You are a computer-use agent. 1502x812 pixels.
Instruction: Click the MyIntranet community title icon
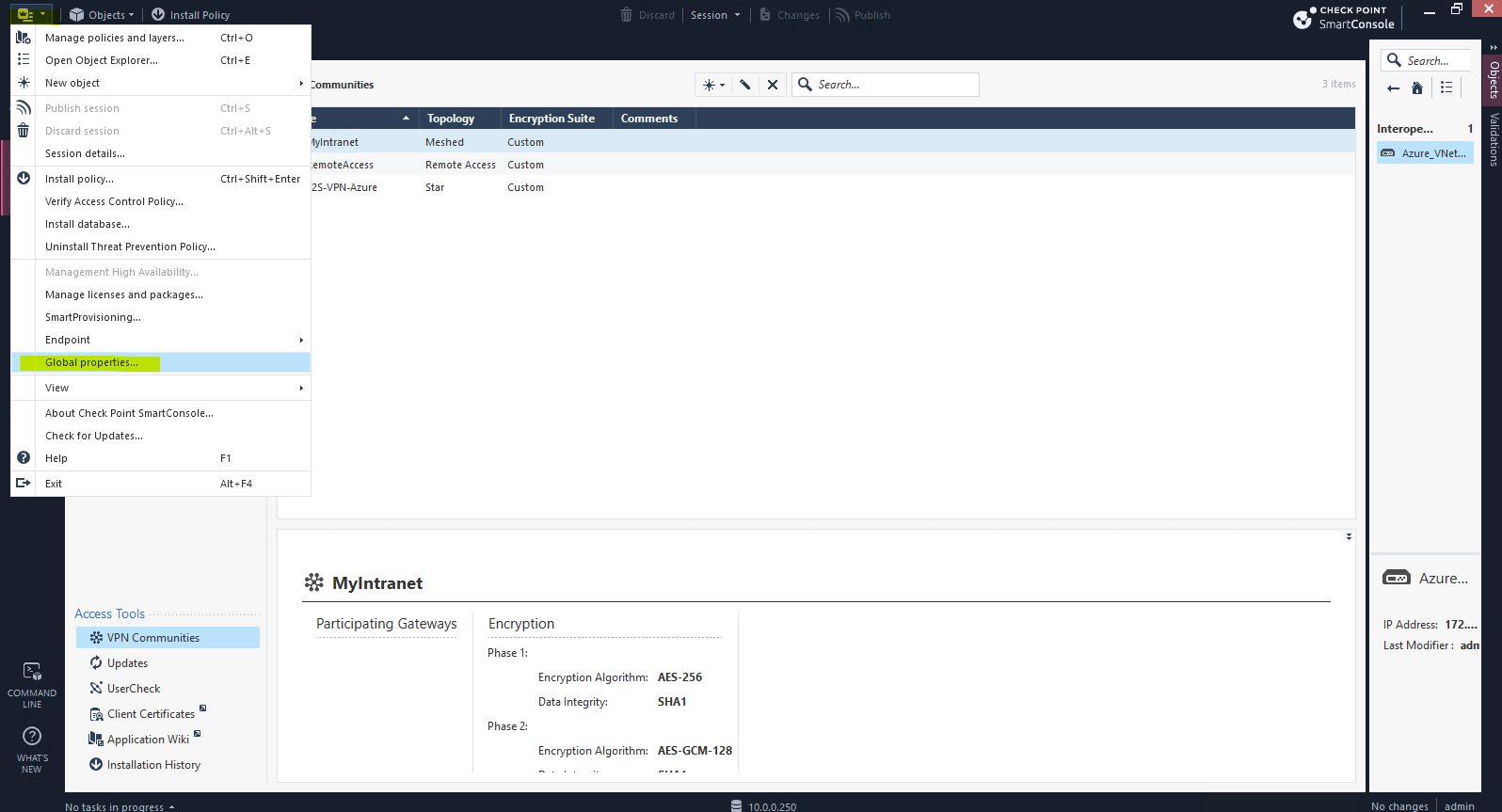(x=314, y=582)
